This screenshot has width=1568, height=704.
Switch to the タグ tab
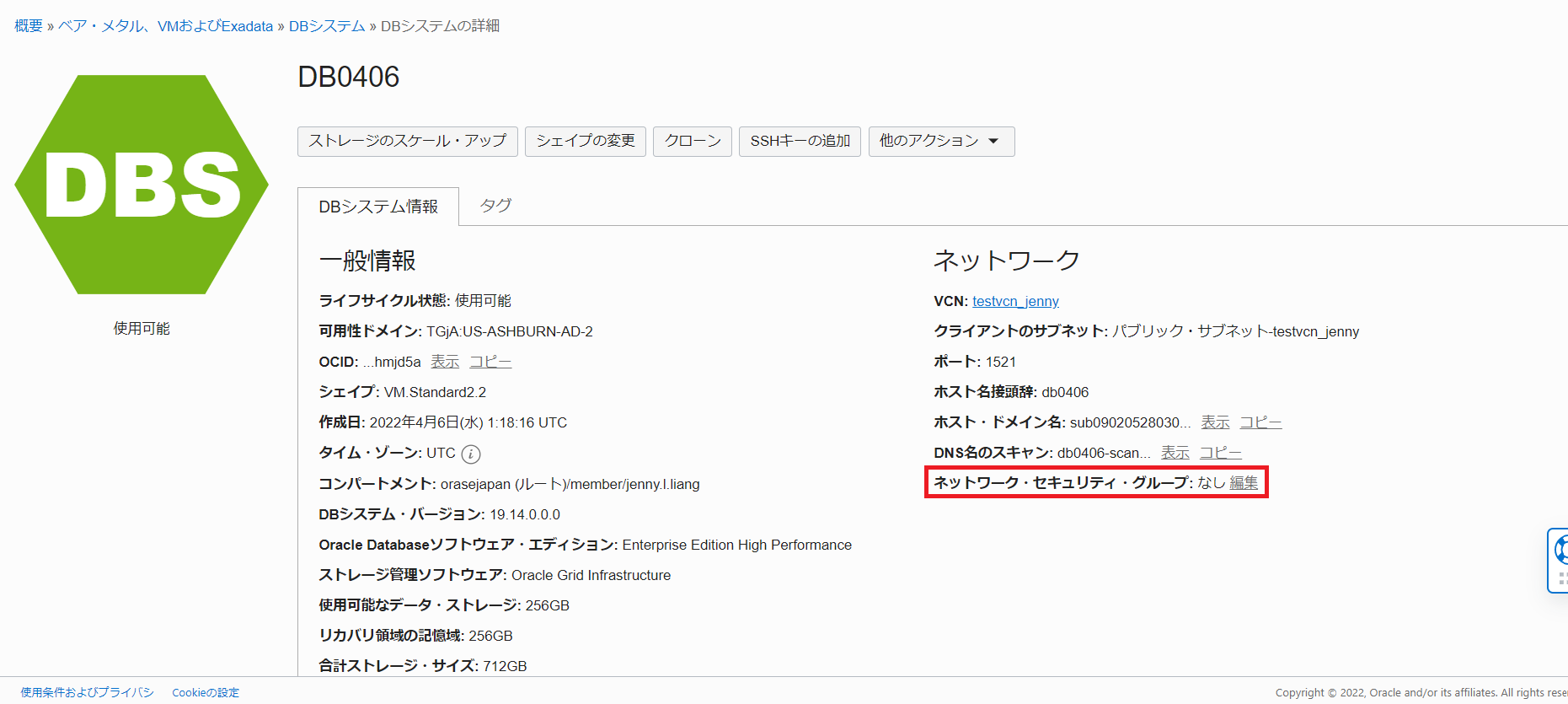pyautogui.click(x=495, y=206)
